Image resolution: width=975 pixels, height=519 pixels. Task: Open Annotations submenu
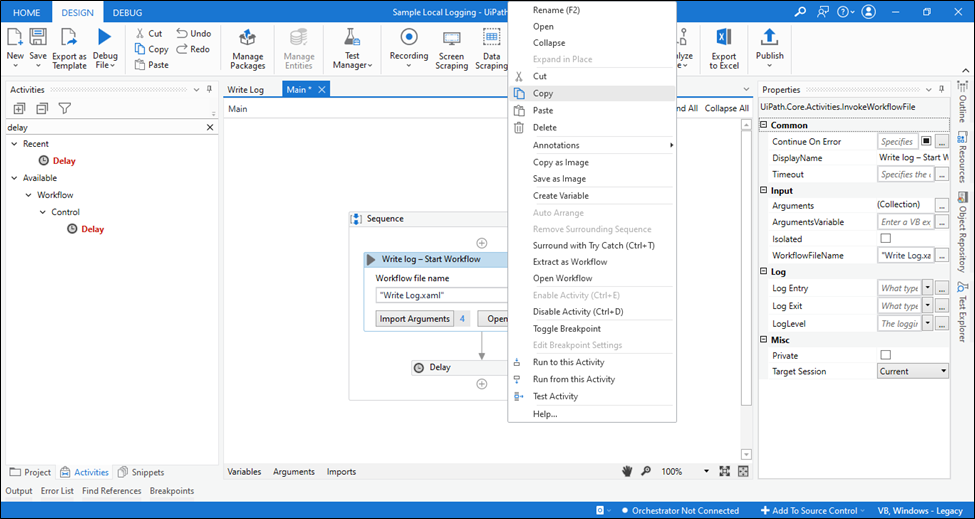tap(592, 145)
